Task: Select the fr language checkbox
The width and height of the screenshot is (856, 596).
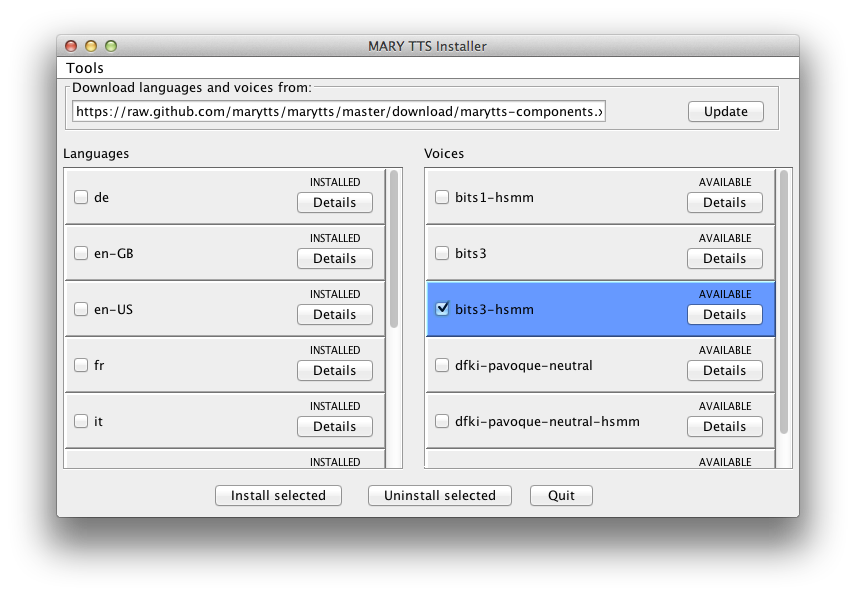Action: [x=81, y=365]
